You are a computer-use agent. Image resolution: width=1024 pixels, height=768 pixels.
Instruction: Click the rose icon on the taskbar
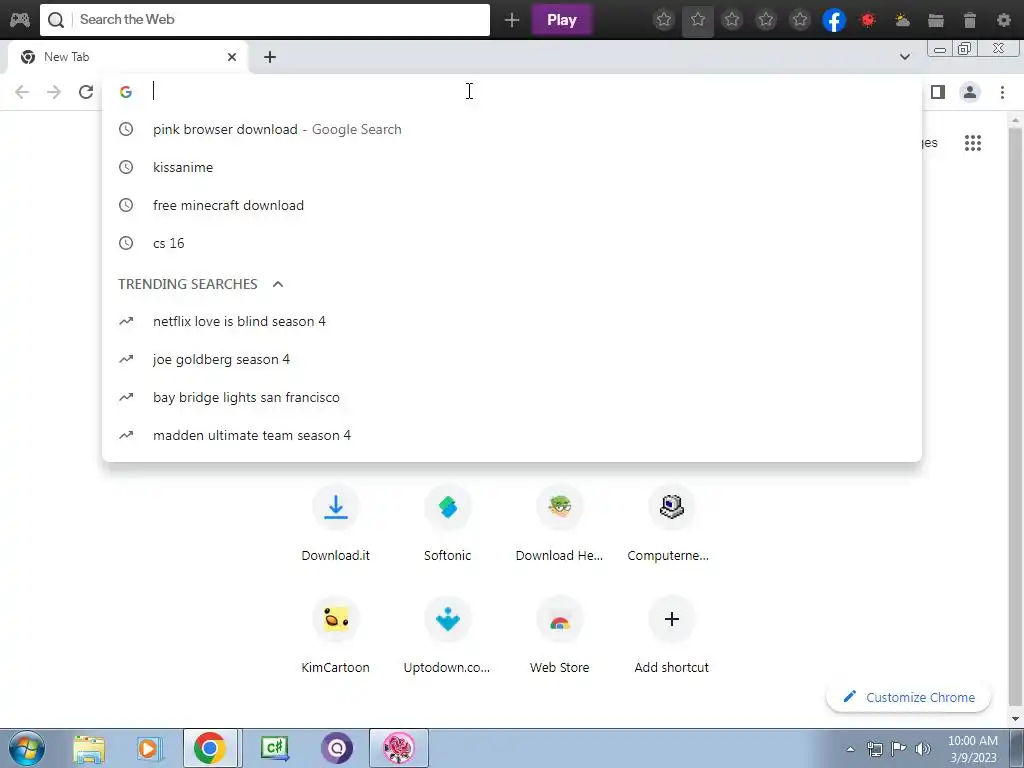click(399, 748)
